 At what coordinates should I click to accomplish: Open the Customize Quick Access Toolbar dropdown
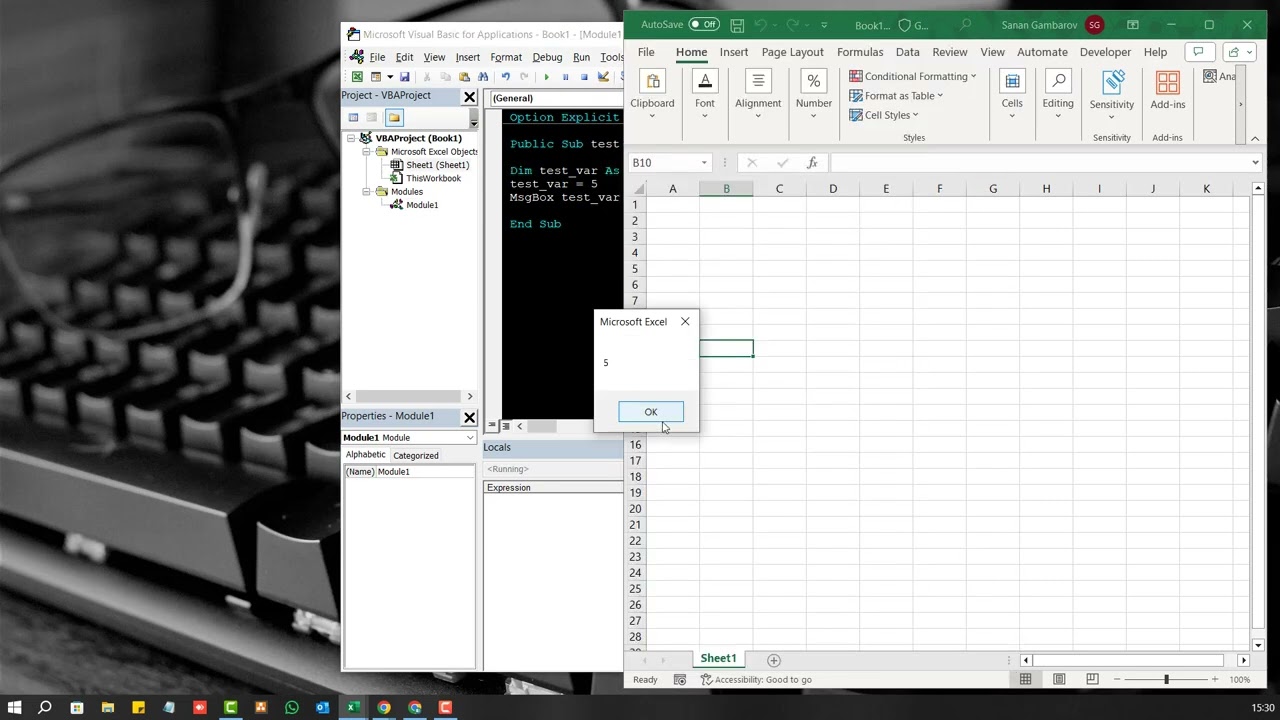pos(824,25)
